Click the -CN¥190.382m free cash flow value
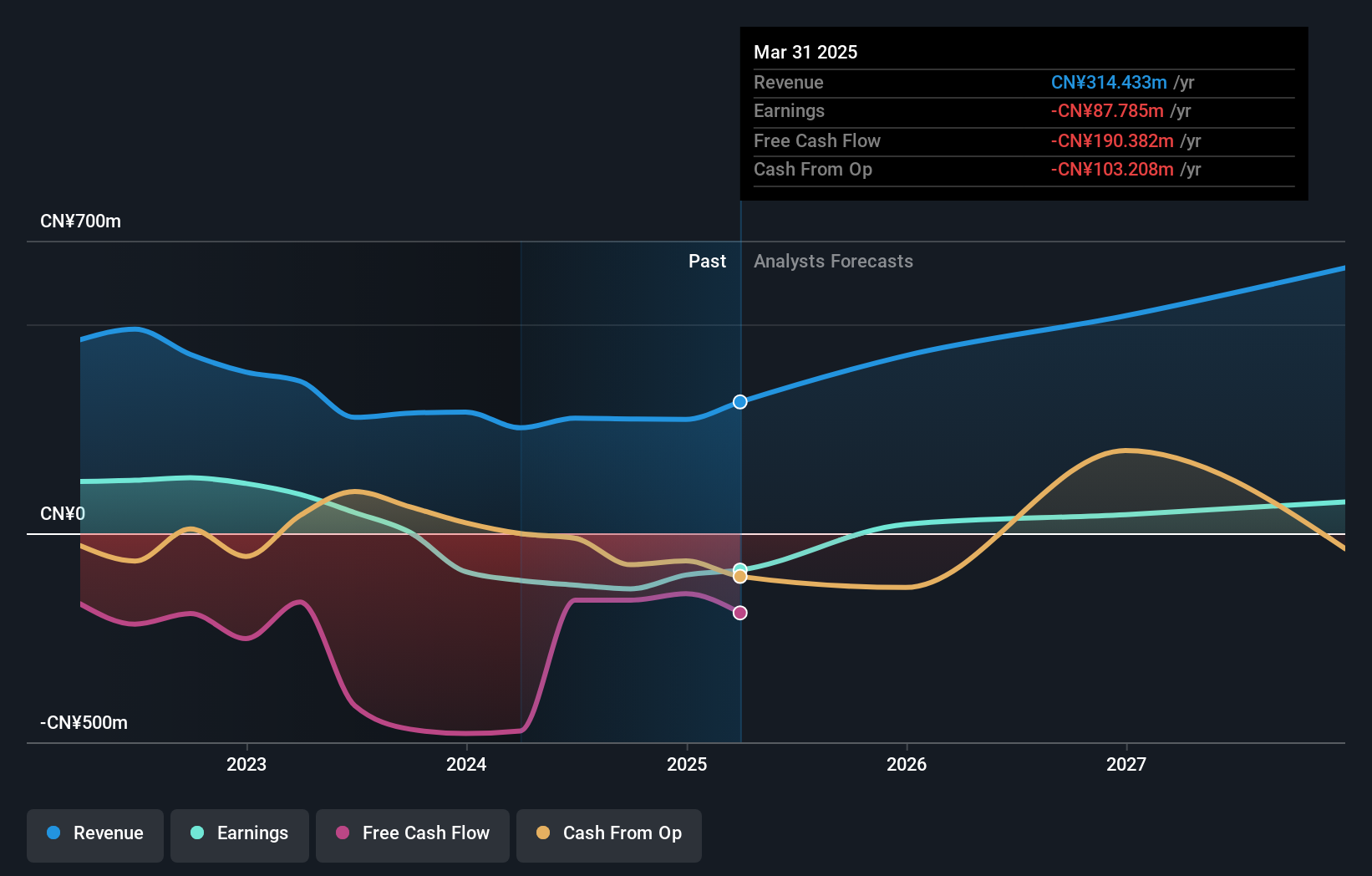This screenshot has height=876, width=1372. click(x=1112, y=141)
